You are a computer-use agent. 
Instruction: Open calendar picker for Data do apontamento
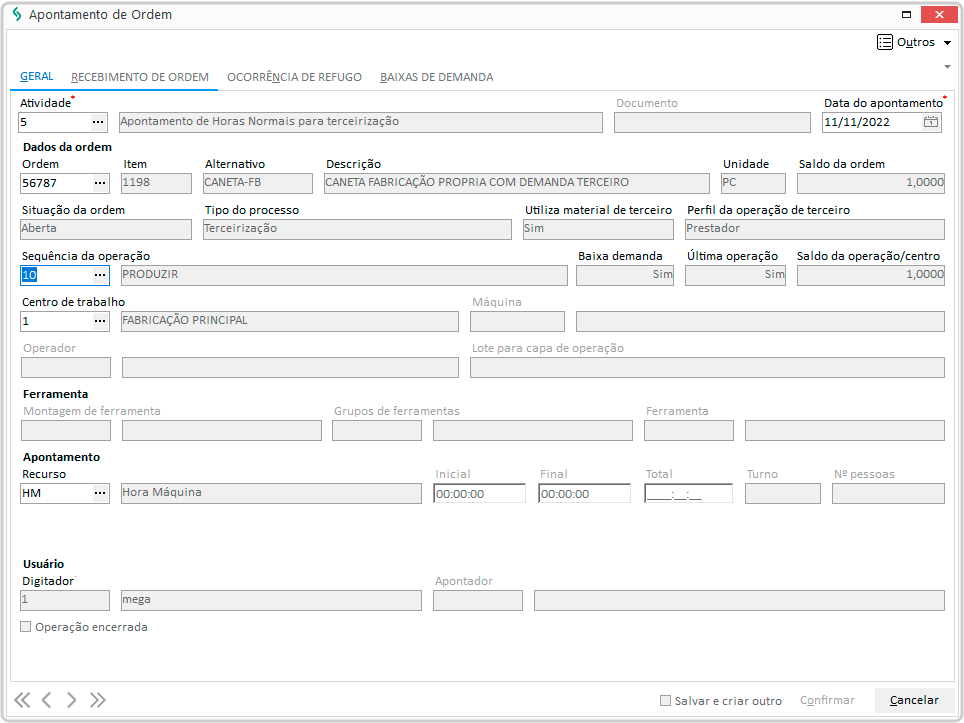tap(931, 122)
